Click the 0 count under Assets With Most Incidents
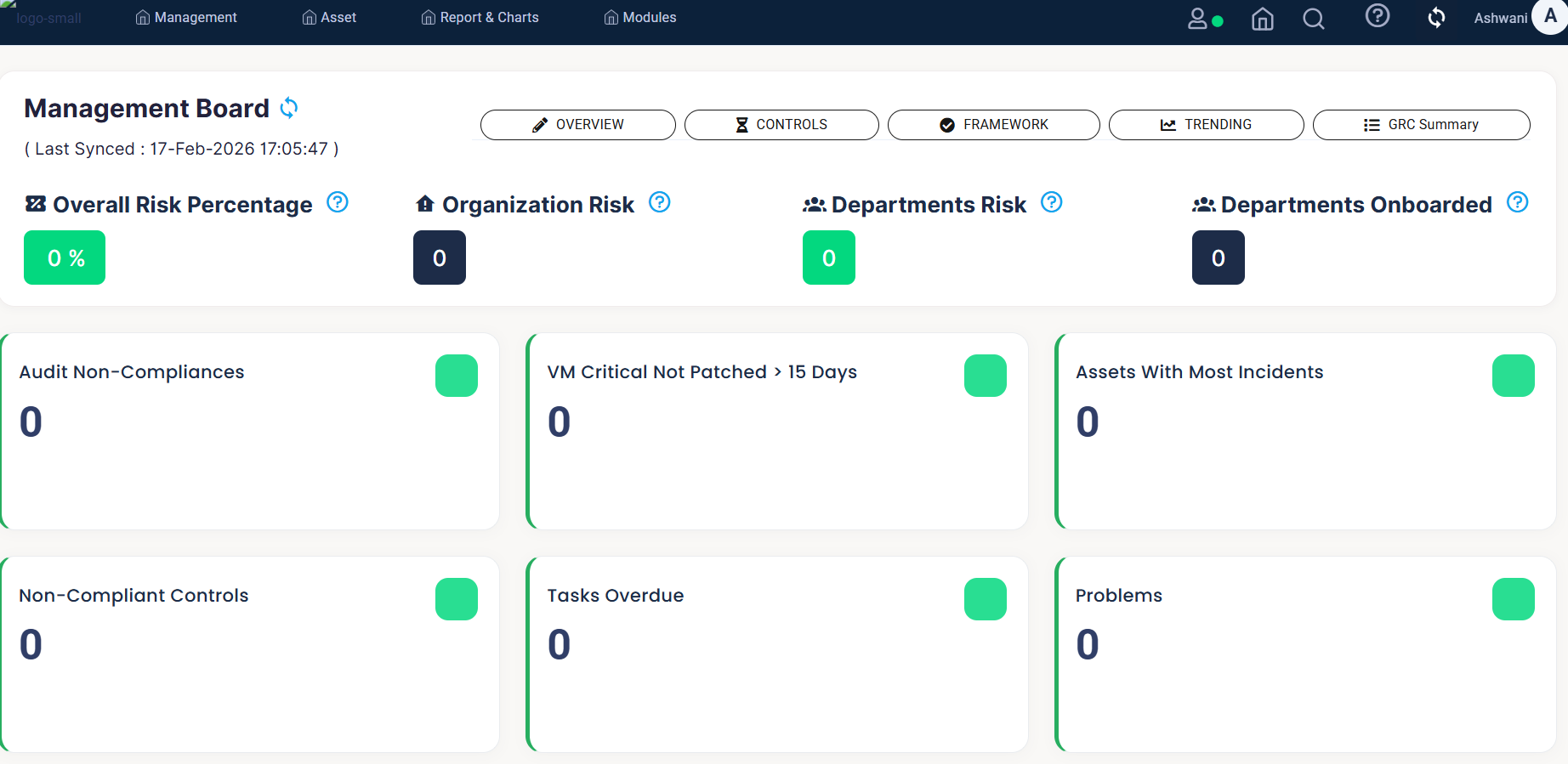 coord(1088,422)
